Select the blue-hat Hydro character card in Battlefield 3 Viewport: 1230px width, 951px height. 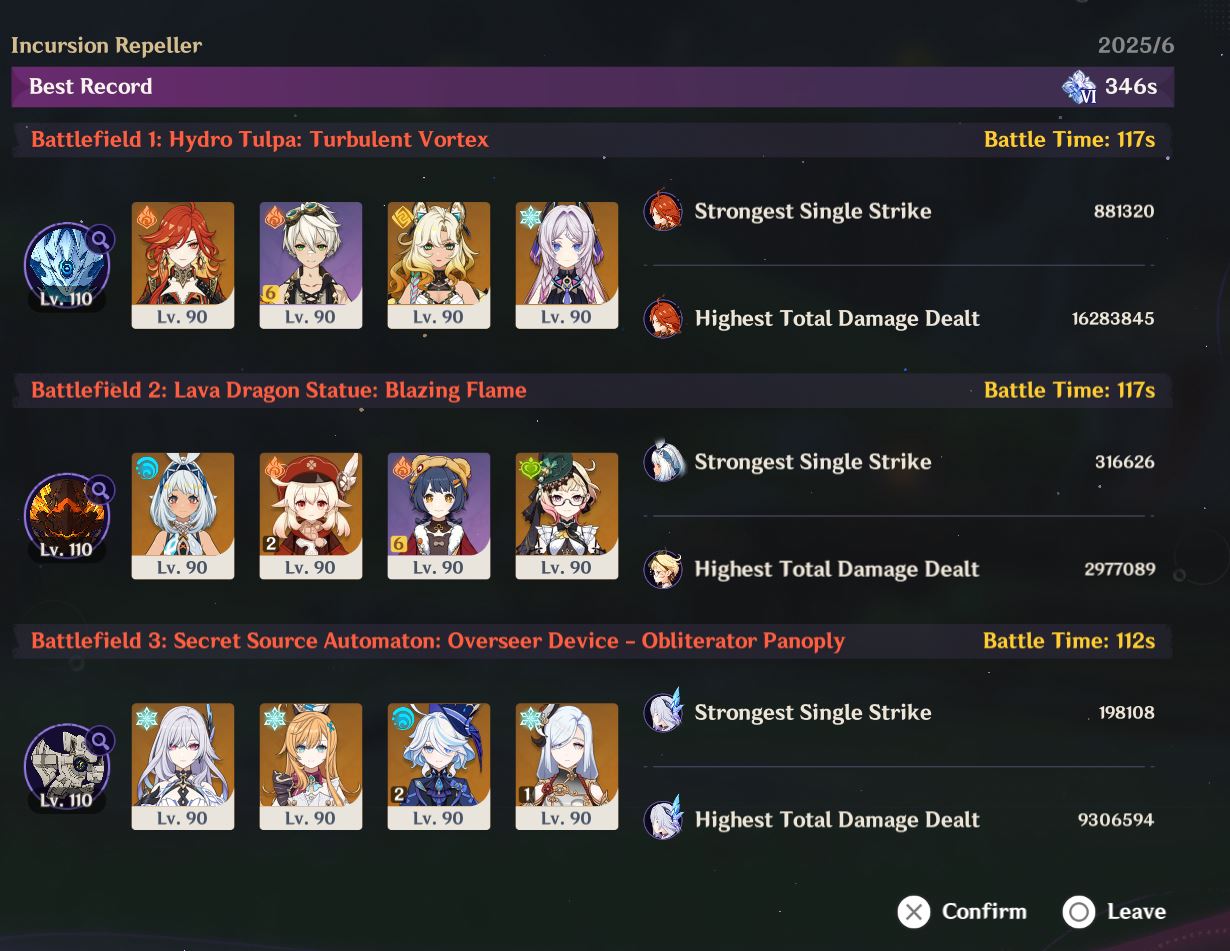439,767
